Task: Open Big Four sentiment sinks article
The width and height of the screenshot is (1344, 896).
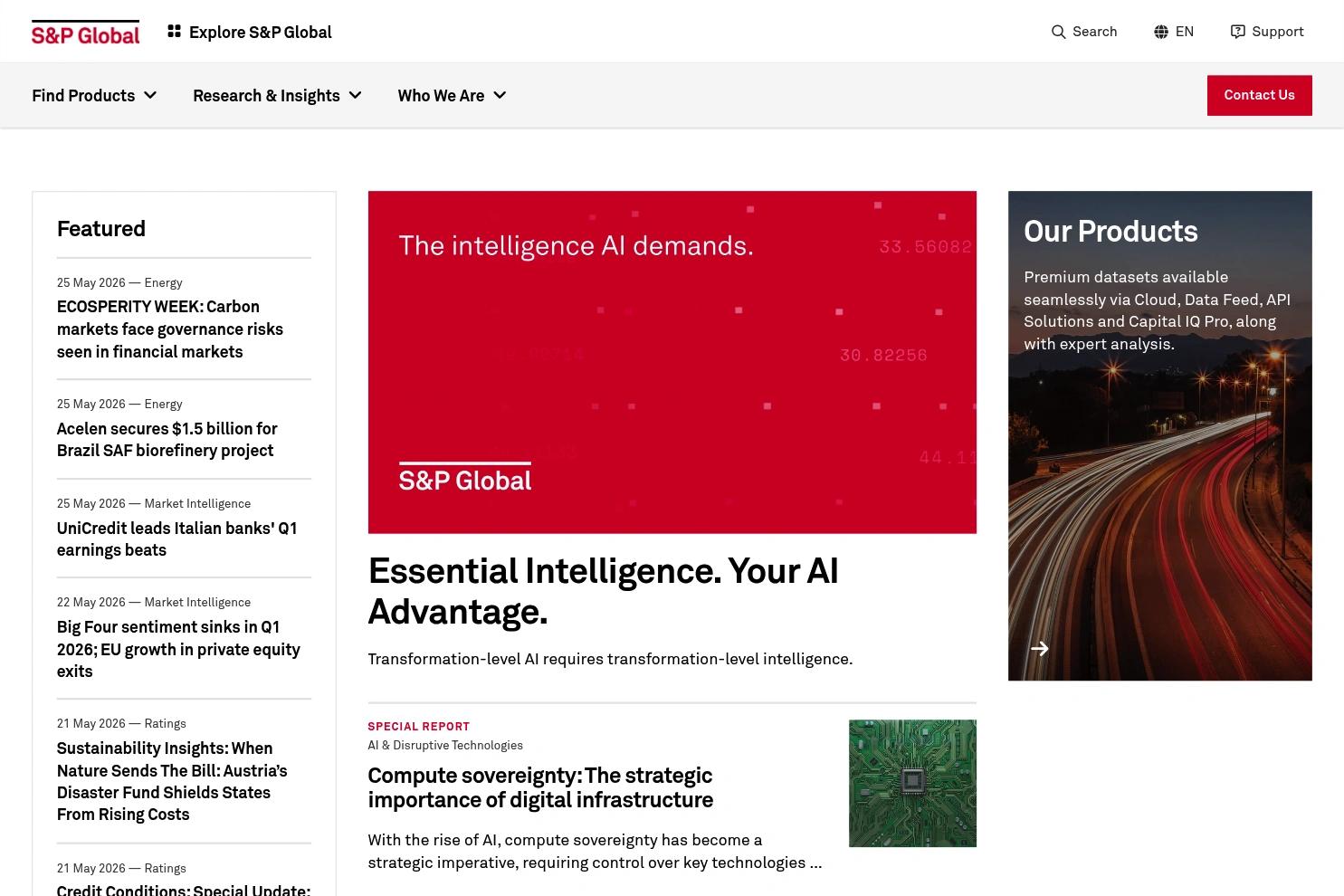Action: [x=178, y=649]
